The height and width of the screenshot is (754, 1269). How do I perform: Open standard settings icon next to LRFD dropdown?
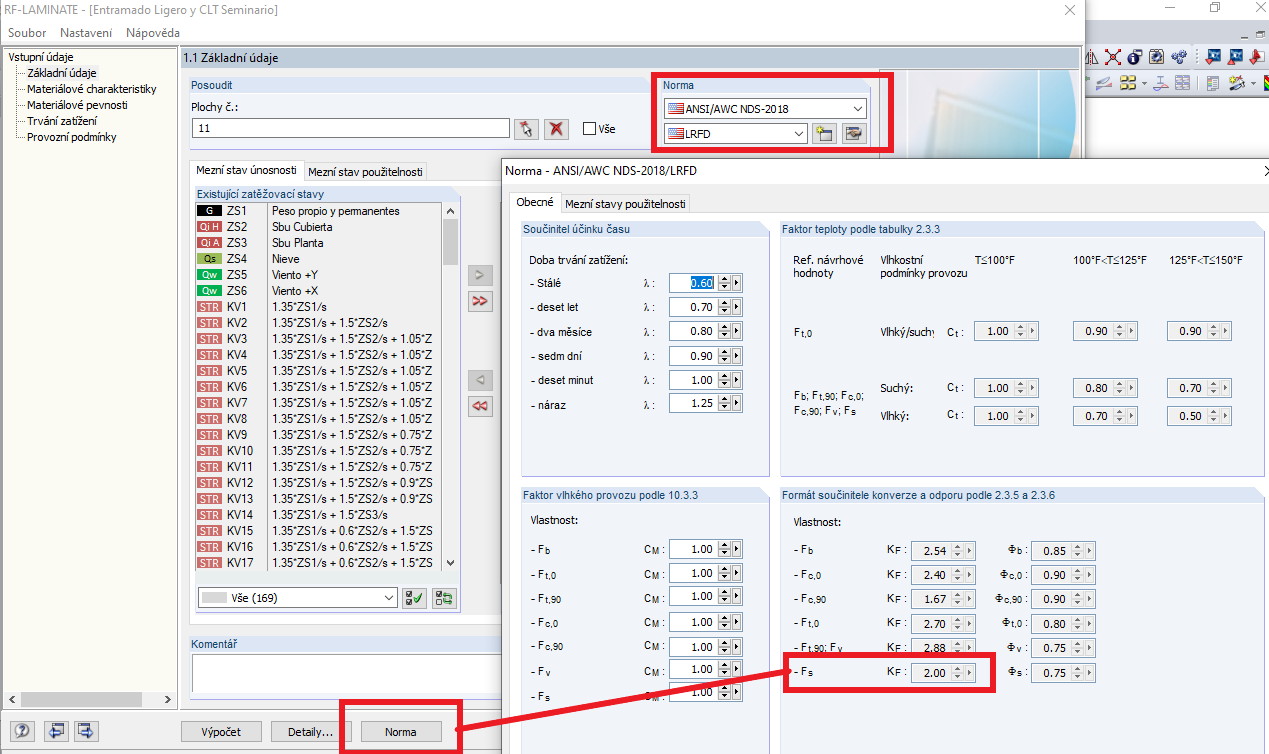853,134
